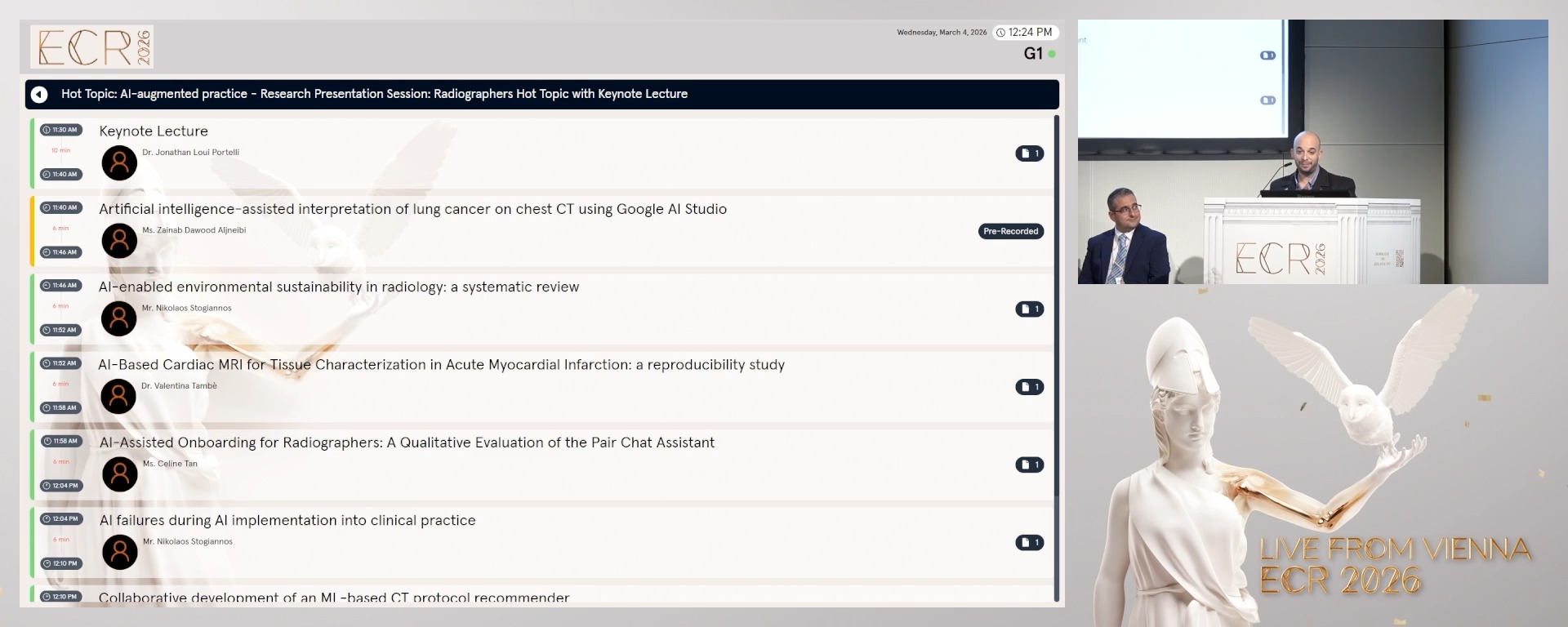Click the Pre-Recorded badge
This screenshot has height=627, width=1568.
pos(1010,232)
